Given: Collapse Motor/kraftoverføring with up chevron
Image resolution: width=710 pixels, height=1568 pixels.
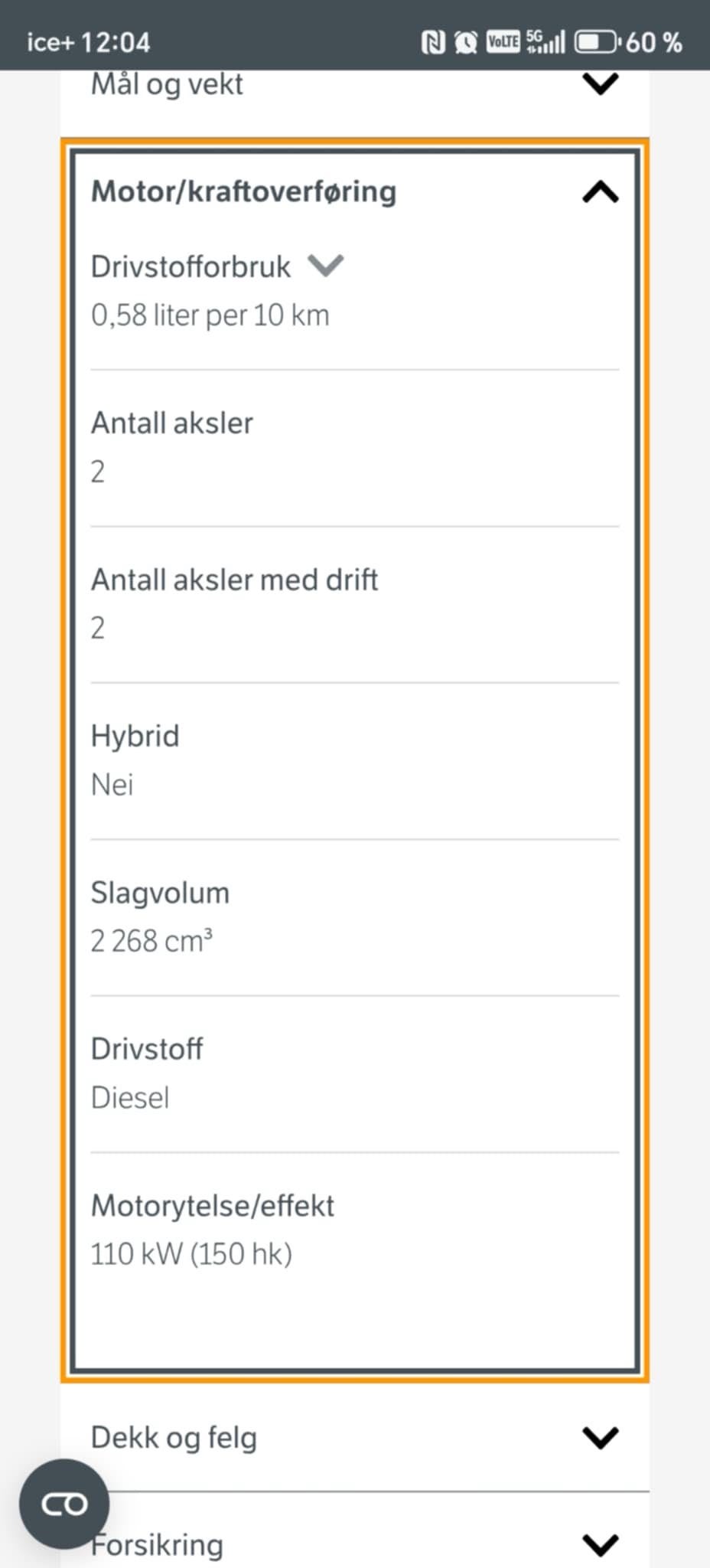Looking at the screenshot, I should (x=601, y=192).
